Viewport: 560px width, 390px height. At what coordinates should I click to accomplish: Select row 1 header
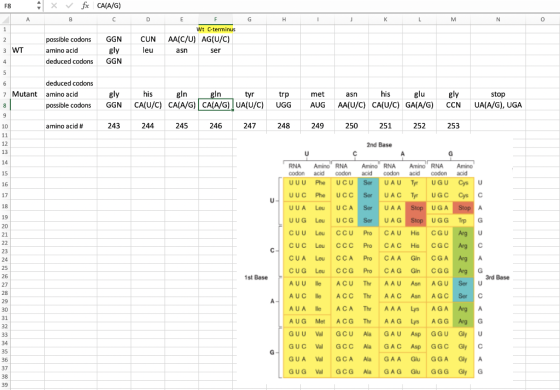5,29
